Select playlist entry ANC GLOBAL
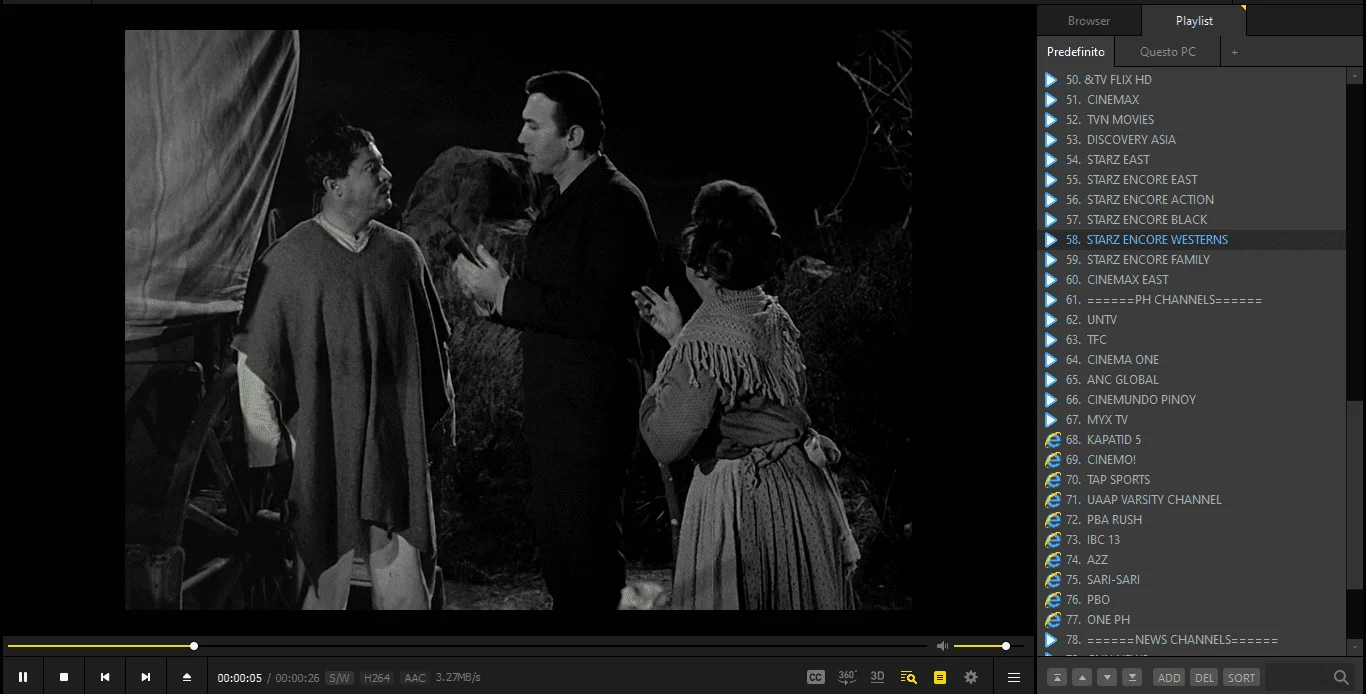The height and width of the screenshot is (694, 1366). pos(1193,380)
